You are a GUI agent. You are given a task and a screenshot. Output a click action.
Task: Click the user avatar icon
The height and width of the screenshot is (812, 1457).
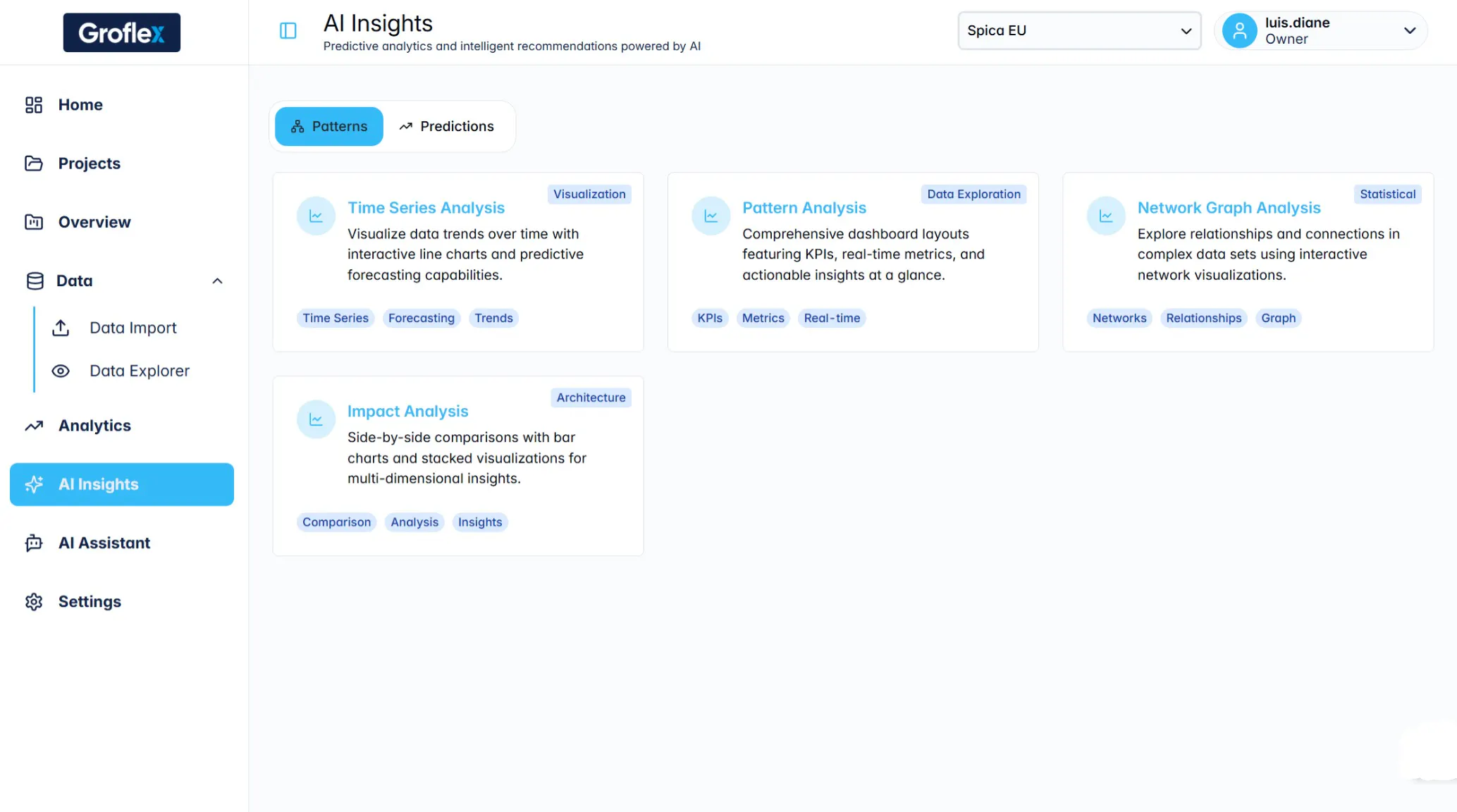click(1239, 31)
